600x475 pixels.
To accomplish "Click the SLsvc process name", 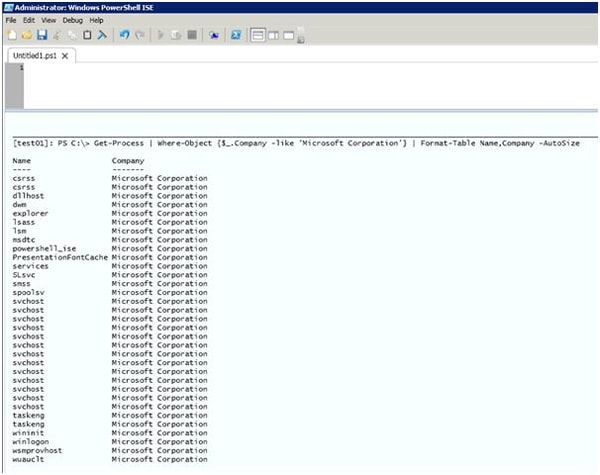I will pos(24,275).
